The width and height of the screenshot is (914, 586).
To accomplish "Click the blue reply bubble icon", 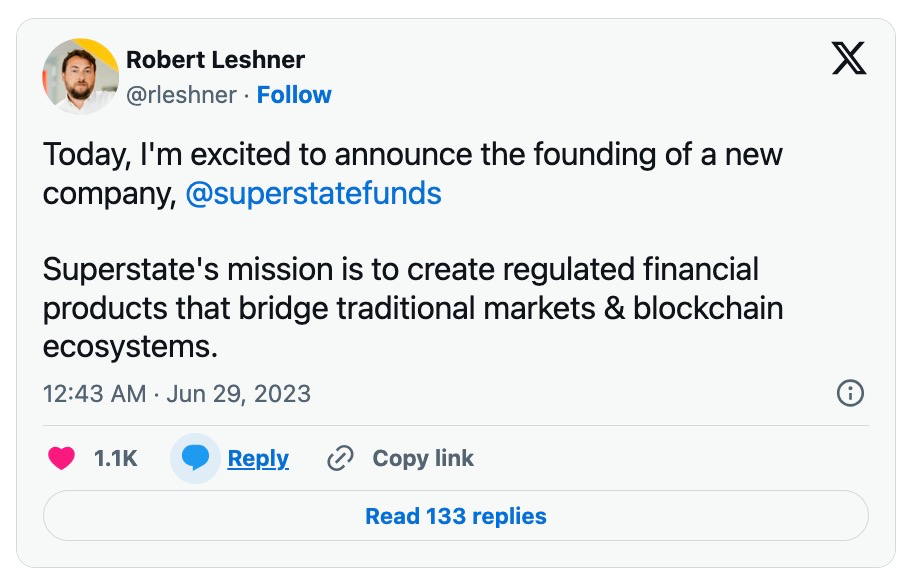I will 195,459.
